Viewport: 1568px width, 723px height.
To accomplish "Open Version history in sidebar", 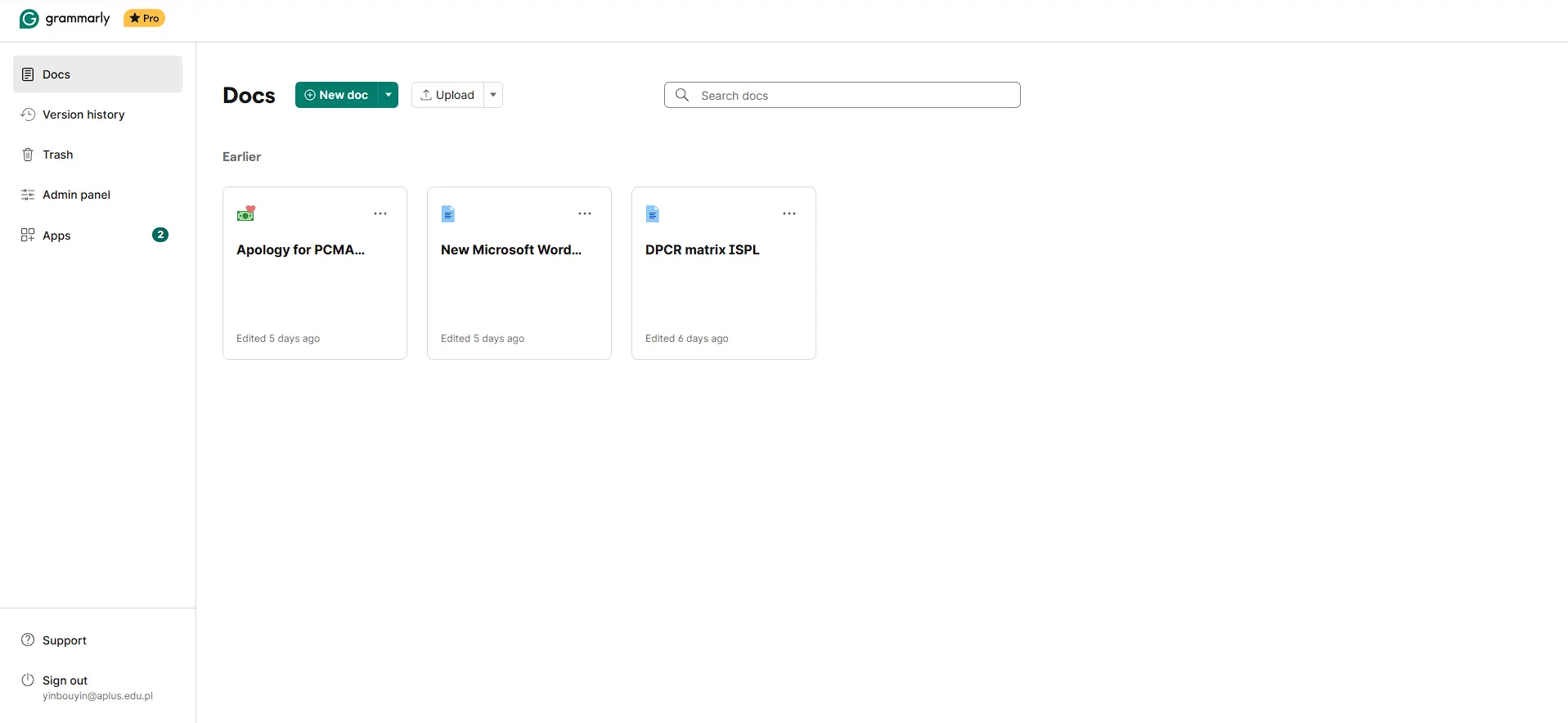I will pyautogui.click(x=97, y=115).
